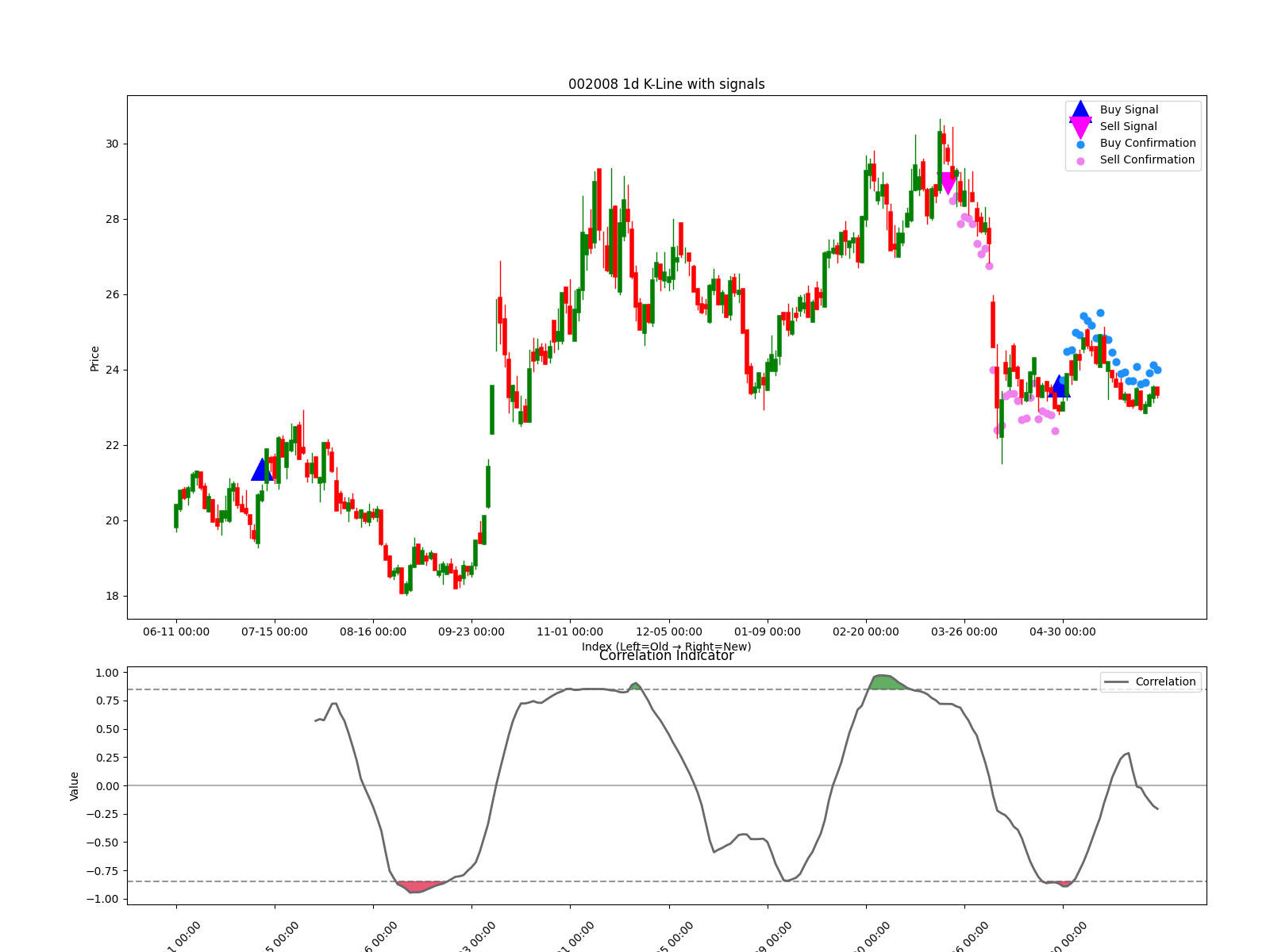Click the '01-09 00:00' date tick label
The height and width of the screenshot is (952, 1270).
(x=768, y=631)
